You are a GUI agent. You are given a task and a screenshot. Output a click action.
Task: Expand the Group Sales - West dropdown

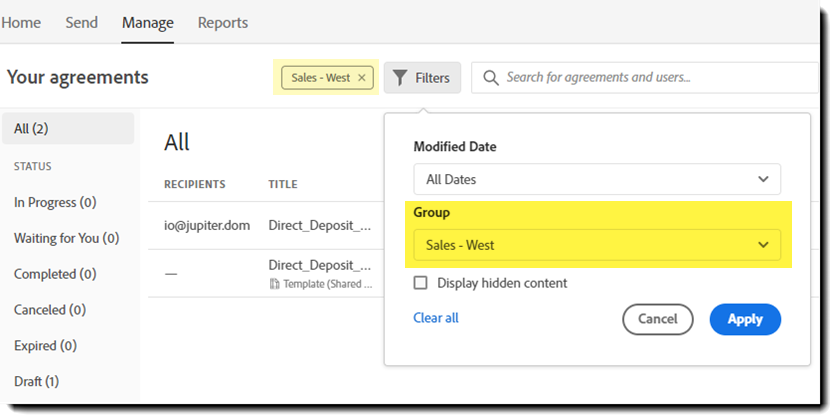(x=597, y=245)
